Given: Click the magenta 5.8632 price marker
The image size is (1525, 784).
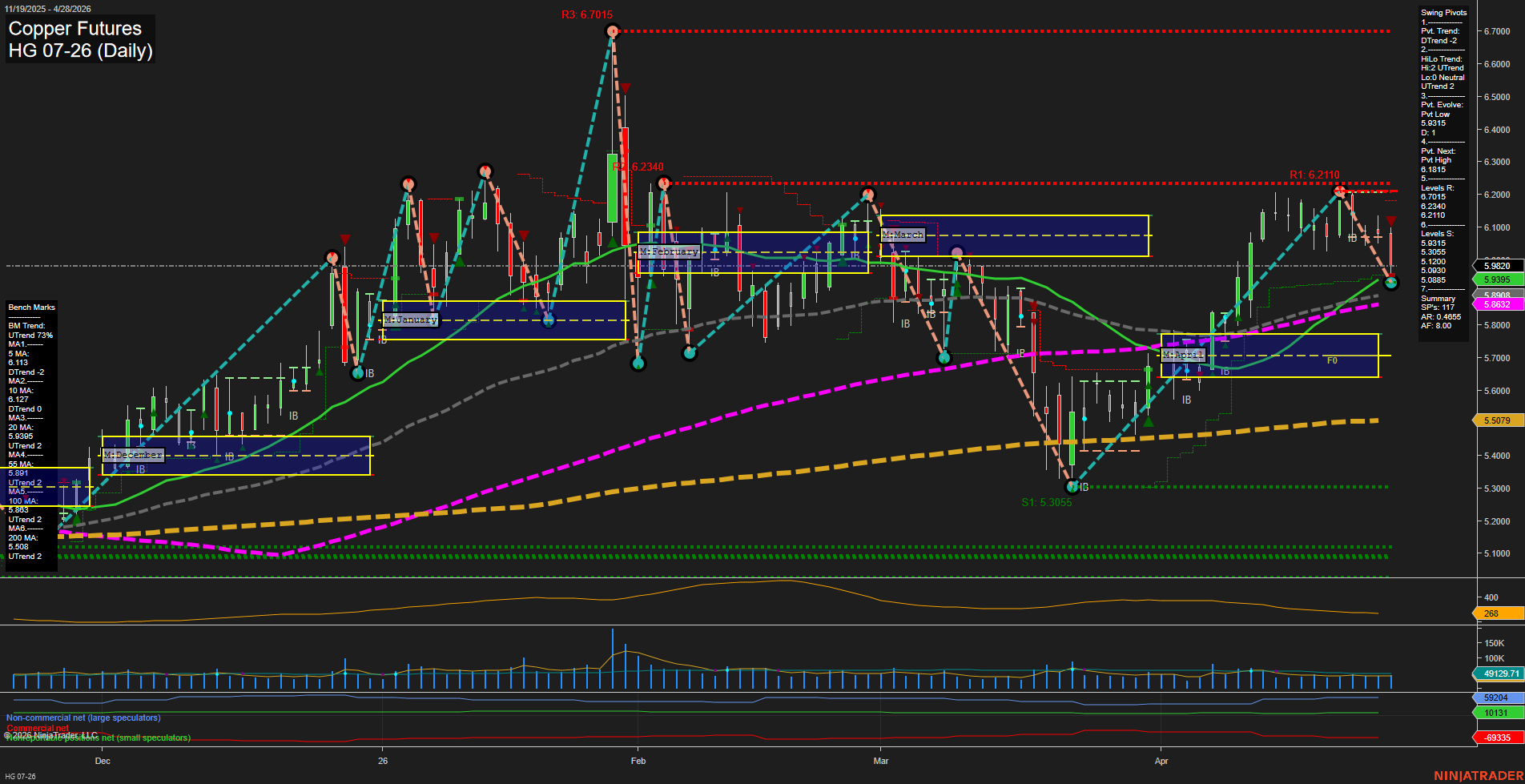Looking at the screenshot, I should pyautogui.click(x=1496, y=305).
